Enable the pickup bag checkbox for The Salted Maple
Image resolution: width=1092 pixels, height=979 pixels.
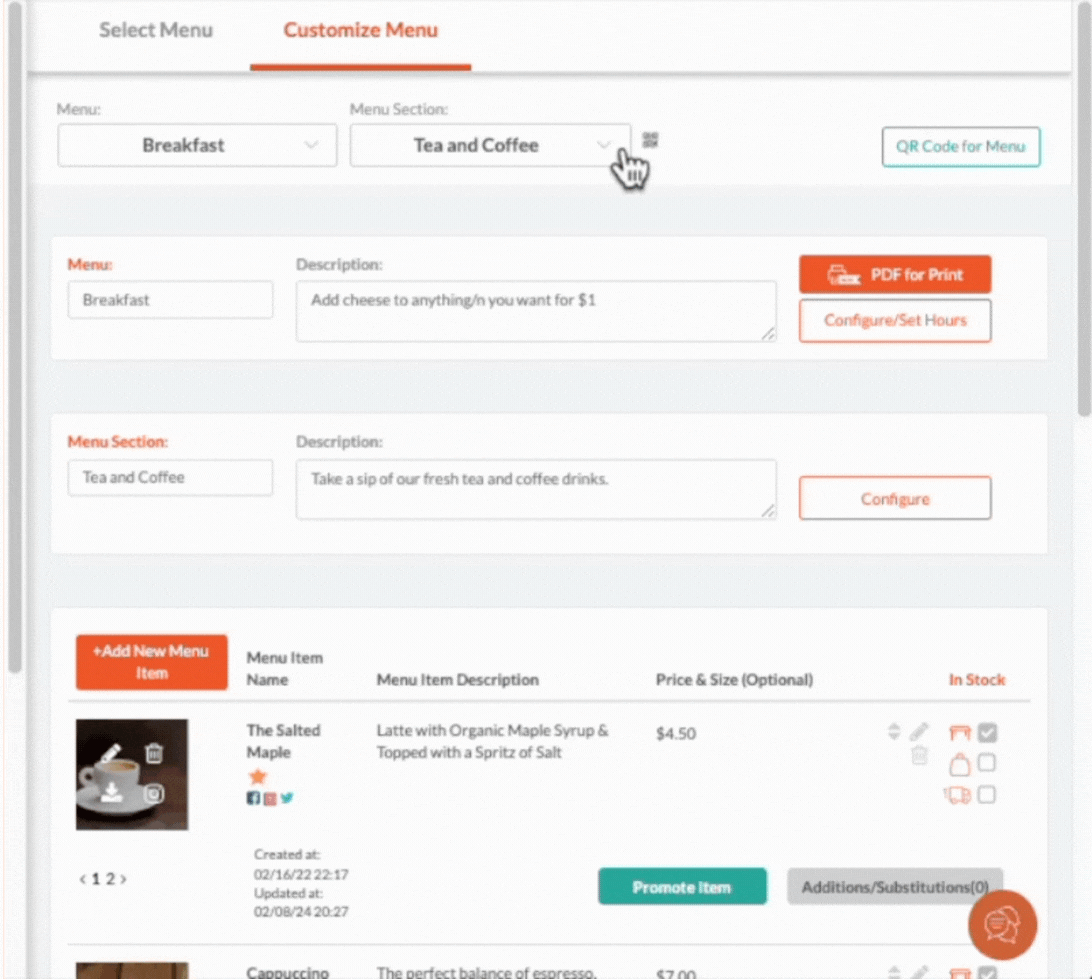point(987,762)
